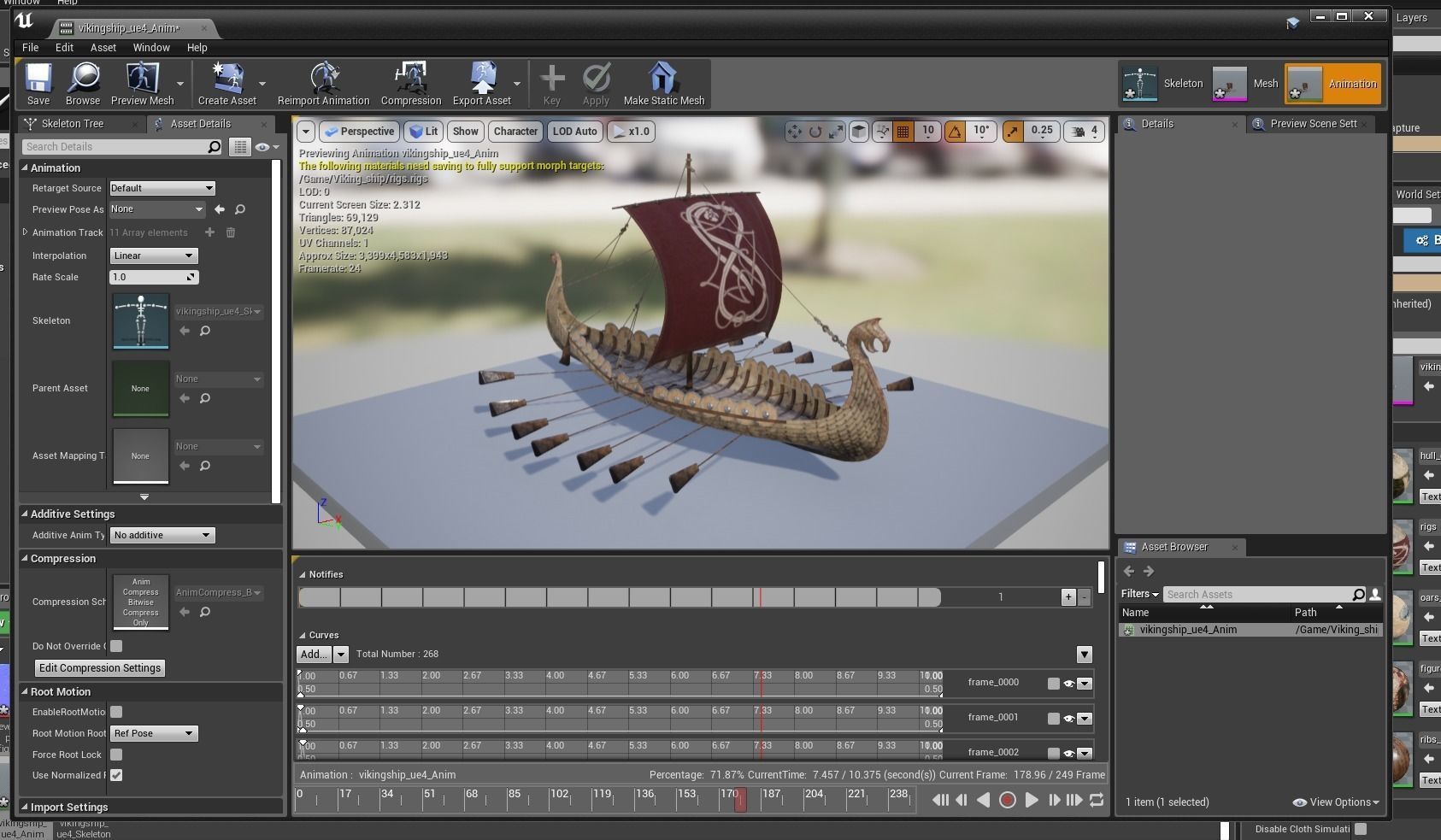
Task: Add a Key using toolbar
Action: click(552, 84)
